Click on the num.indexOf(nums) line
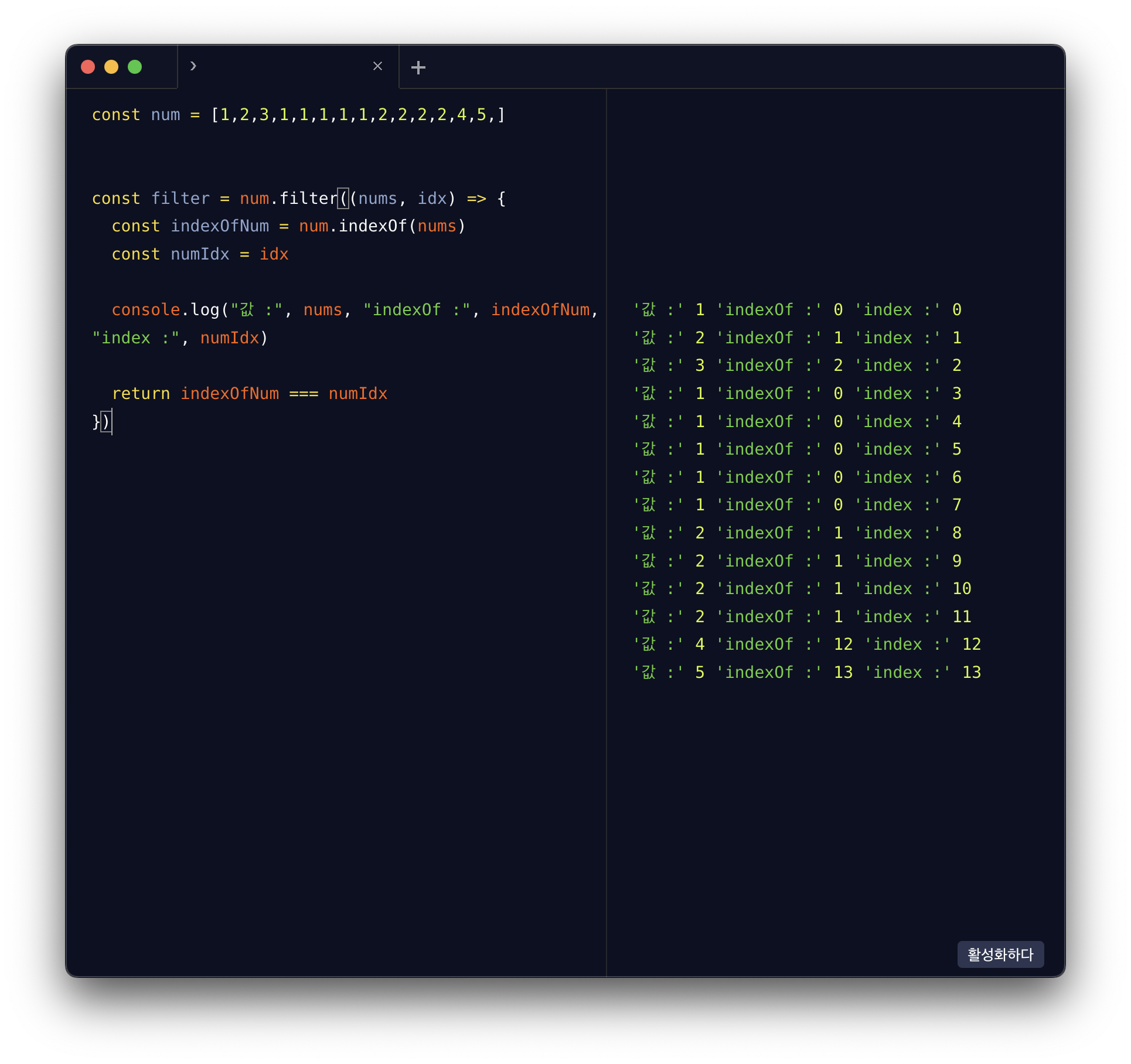 [288, 226]
